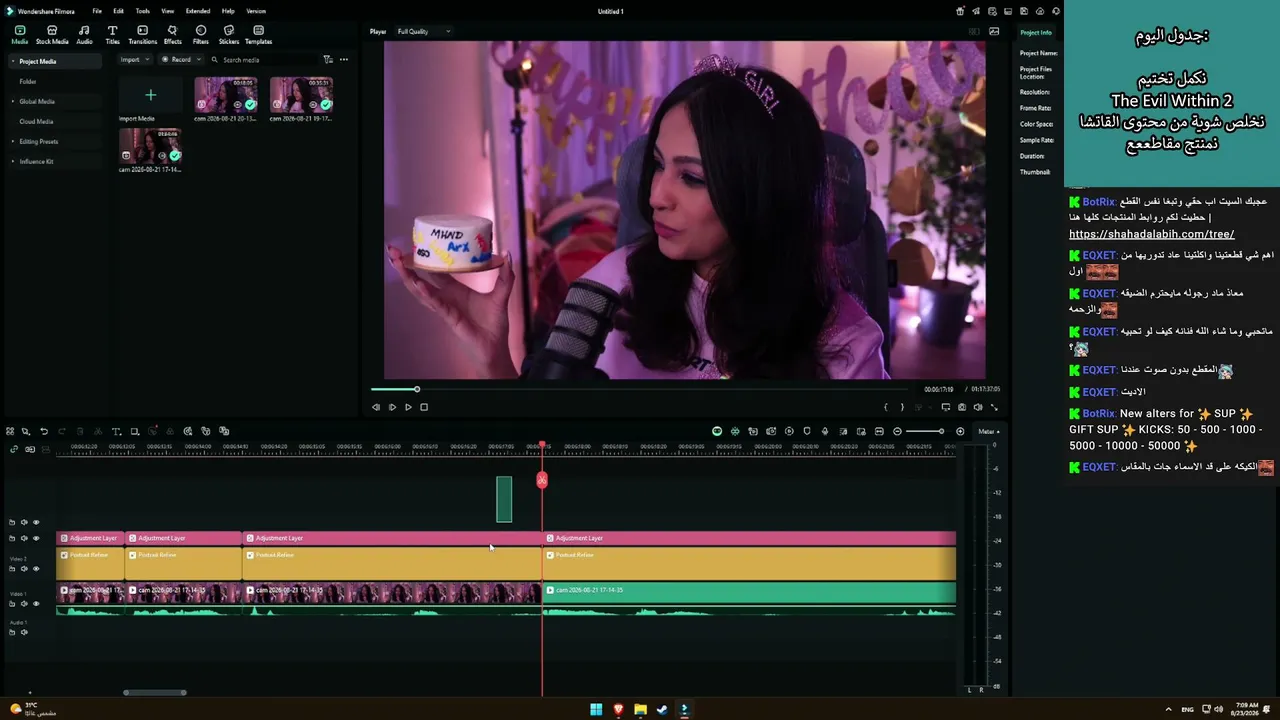Toggle the green highlighted timeline toolbar button

717,431
